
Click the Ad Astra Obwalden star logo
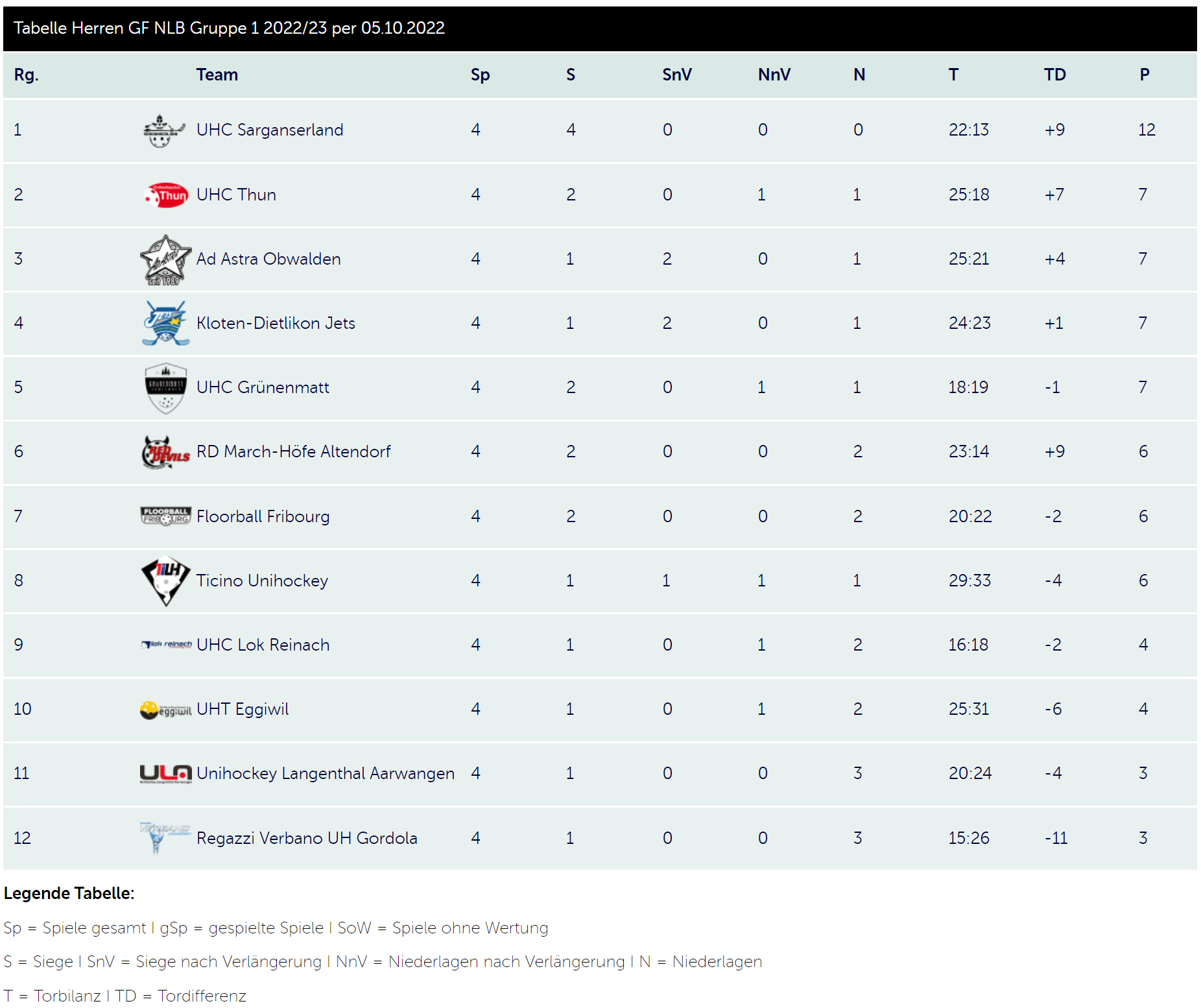[x=166, y=259]
